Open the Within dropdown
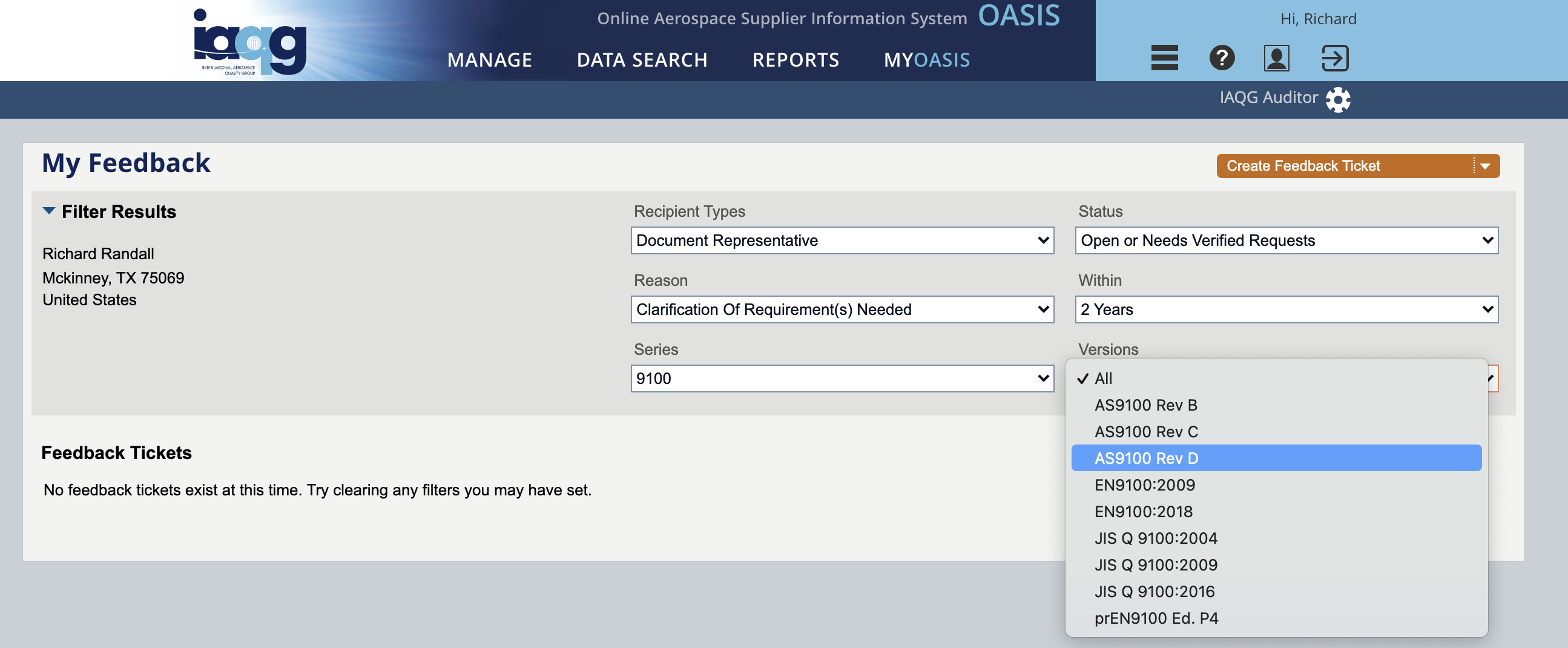Image resolution: width=1568 pixels, height=648 pixels. tap(1286, 309)
